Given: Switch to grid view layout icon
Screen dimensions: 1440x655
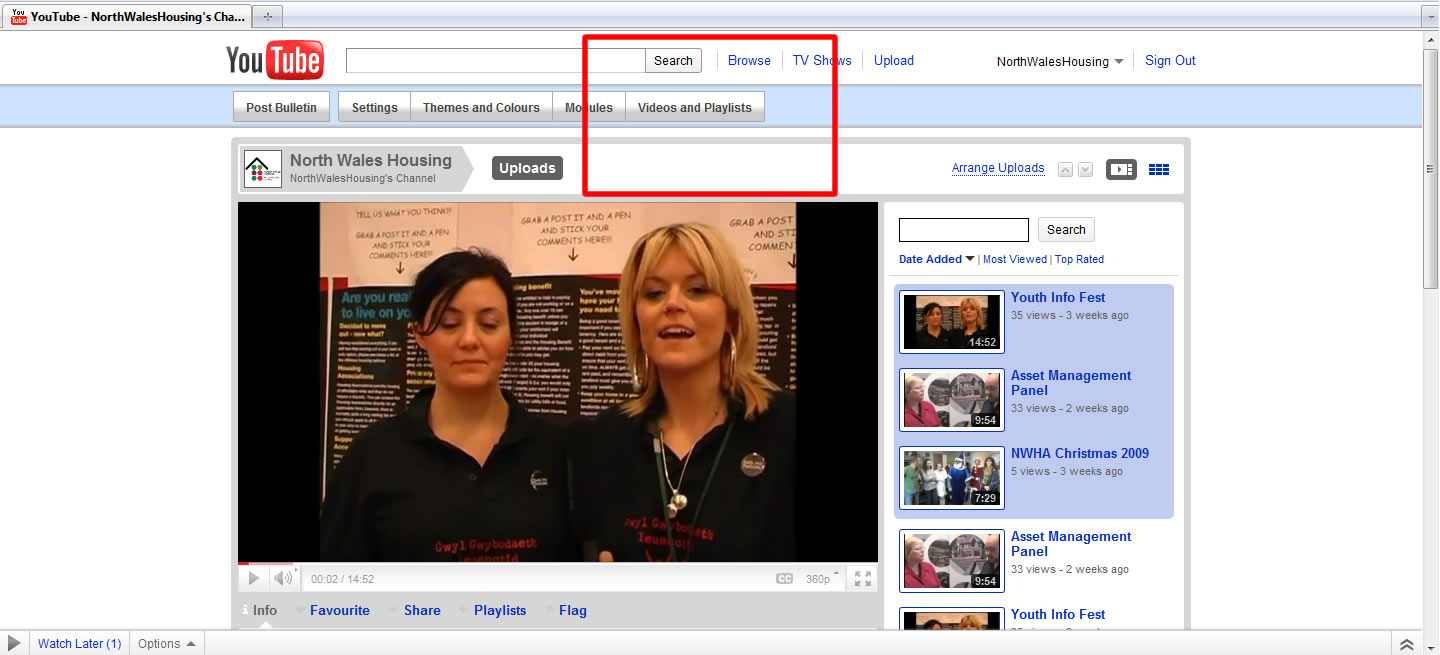Looking at the screenshot, I should click(1159, 169).
